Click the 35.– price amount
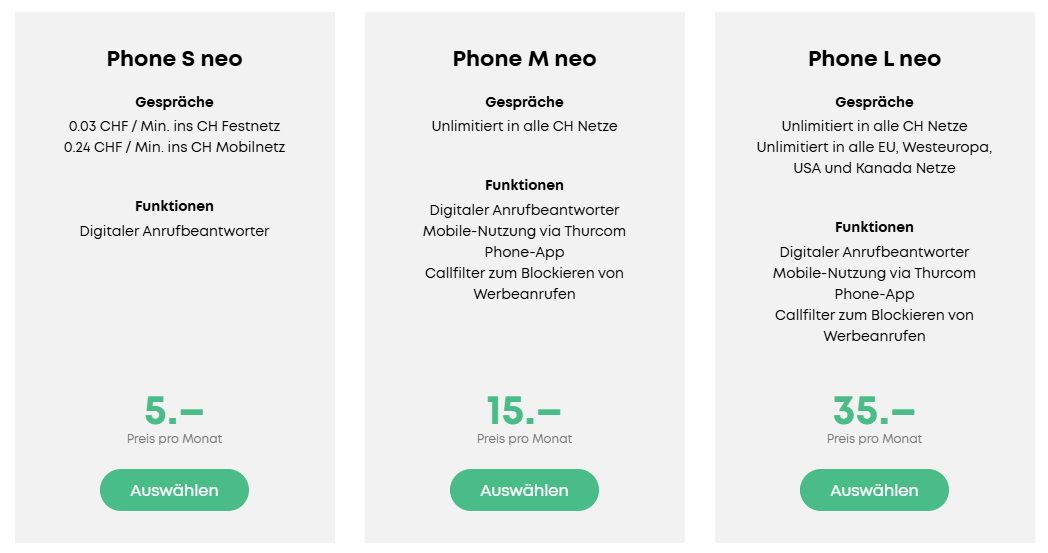This screenshot has height=553, width=1048. (874, 410)
